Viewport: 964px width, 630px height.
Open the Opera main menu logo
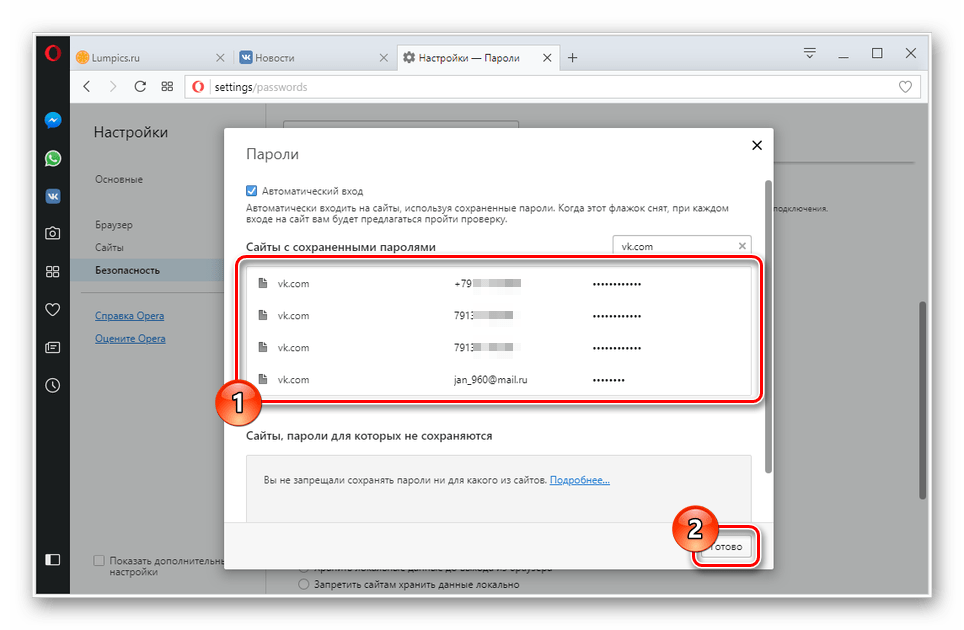(53, 53)
